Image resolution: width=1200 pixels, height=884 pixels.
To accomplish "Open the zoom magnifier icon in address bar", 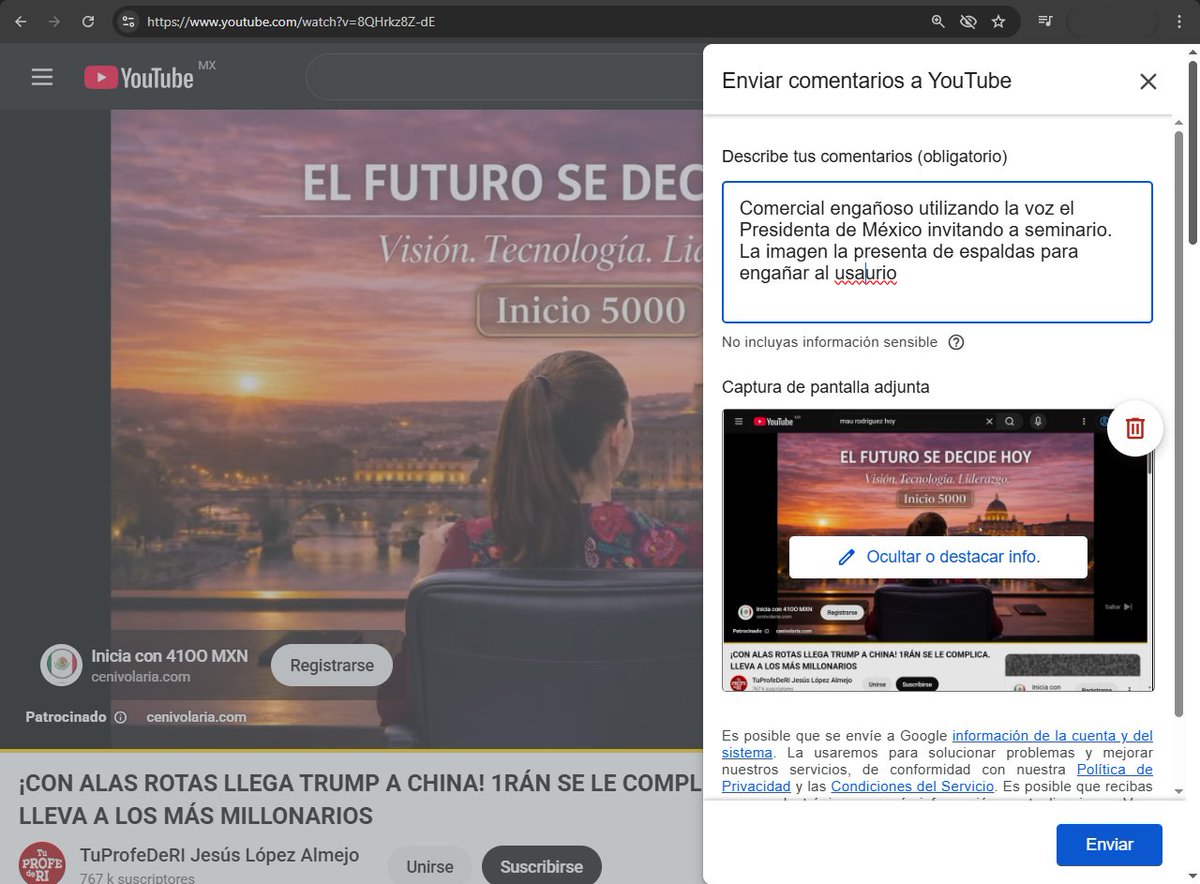I will (938, 21).
